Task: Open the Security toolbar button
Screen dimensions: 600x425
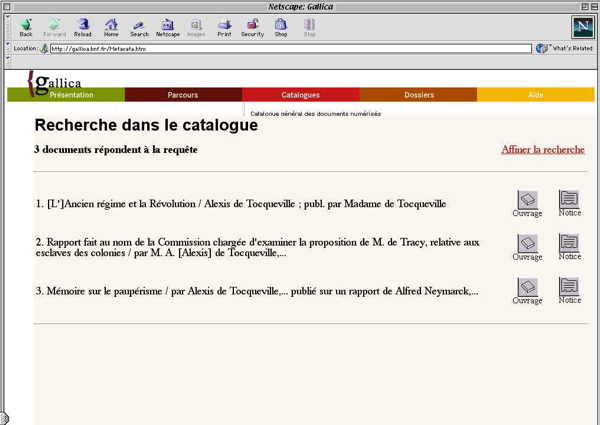Action: [253, 28]
